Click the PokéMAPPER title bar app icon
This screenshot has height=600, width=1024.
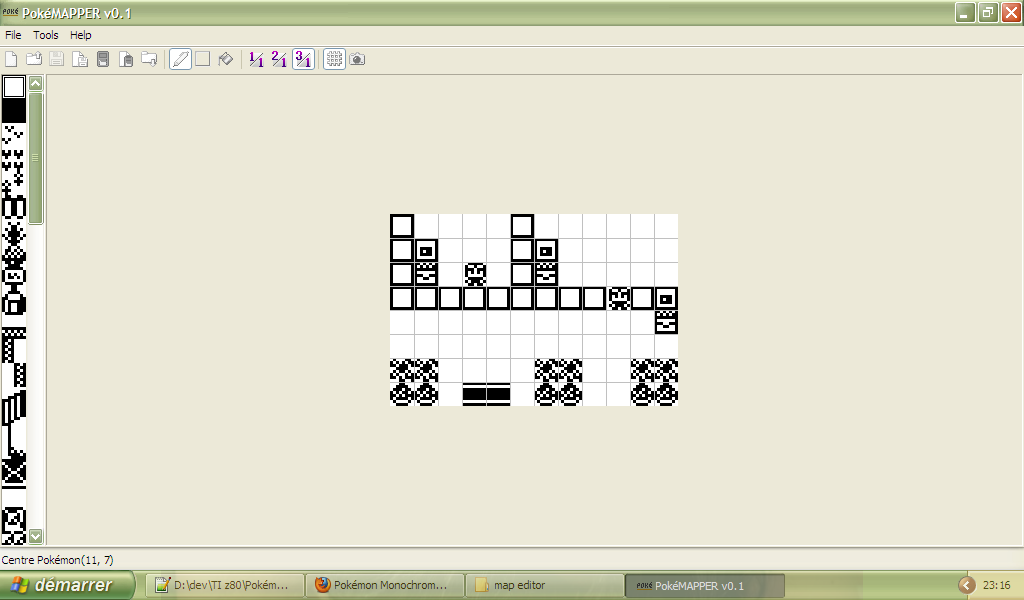(10, 12)
